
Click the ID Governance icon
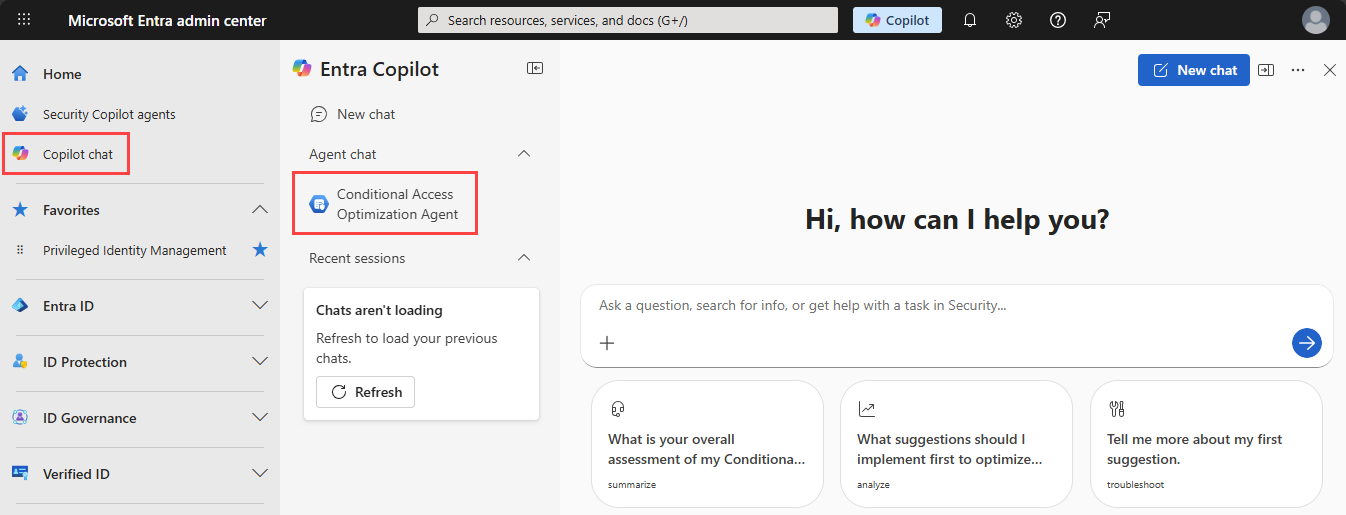[x=20, y=418]
